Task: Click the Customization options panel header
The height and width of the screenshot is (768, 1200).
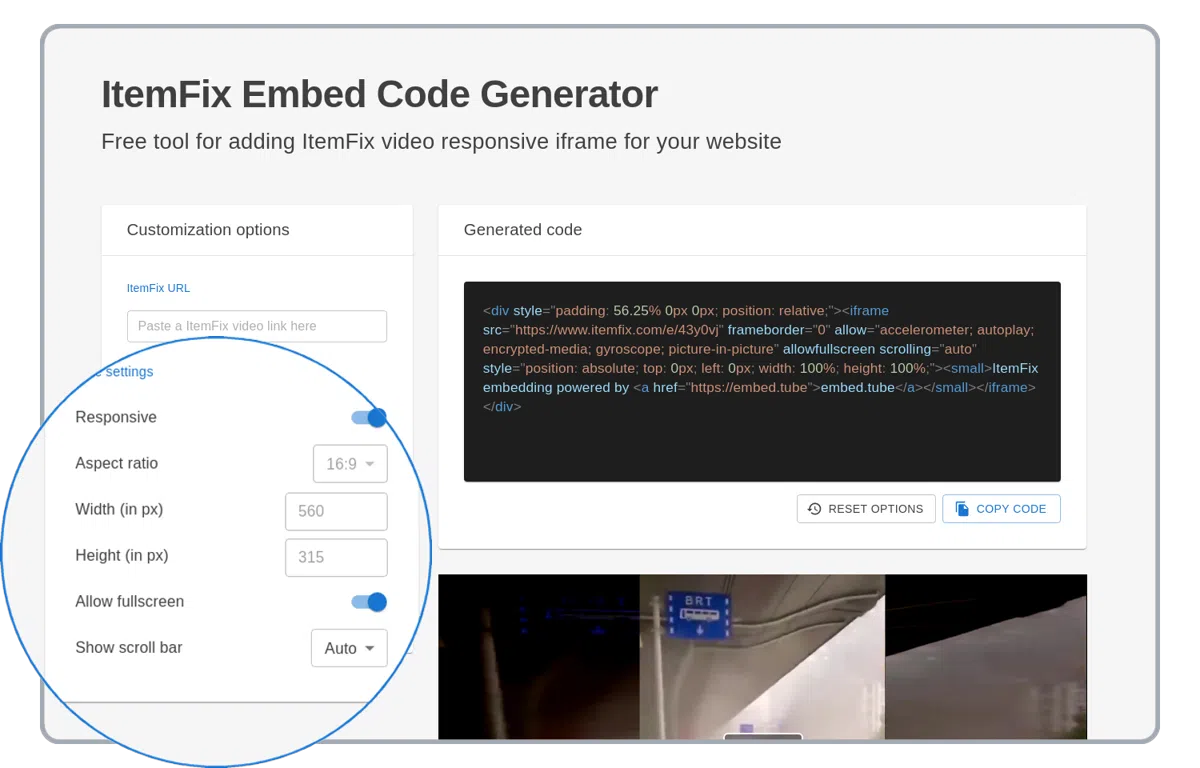Action: [x=208, y=230]
